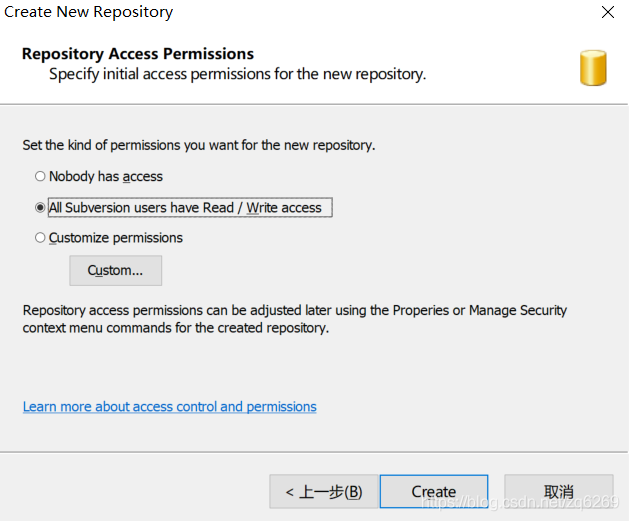The image size is (629, 521).
Task: Click the Create New Repository title bar text
Action: 89,12
